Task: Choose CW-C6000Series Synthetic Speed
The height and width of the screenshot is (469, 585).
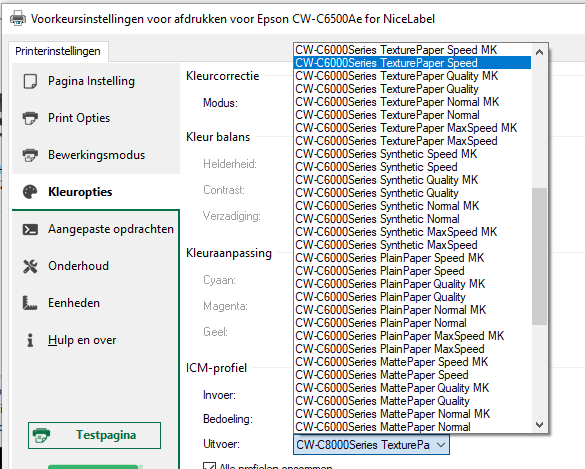Action: (413, 167)
